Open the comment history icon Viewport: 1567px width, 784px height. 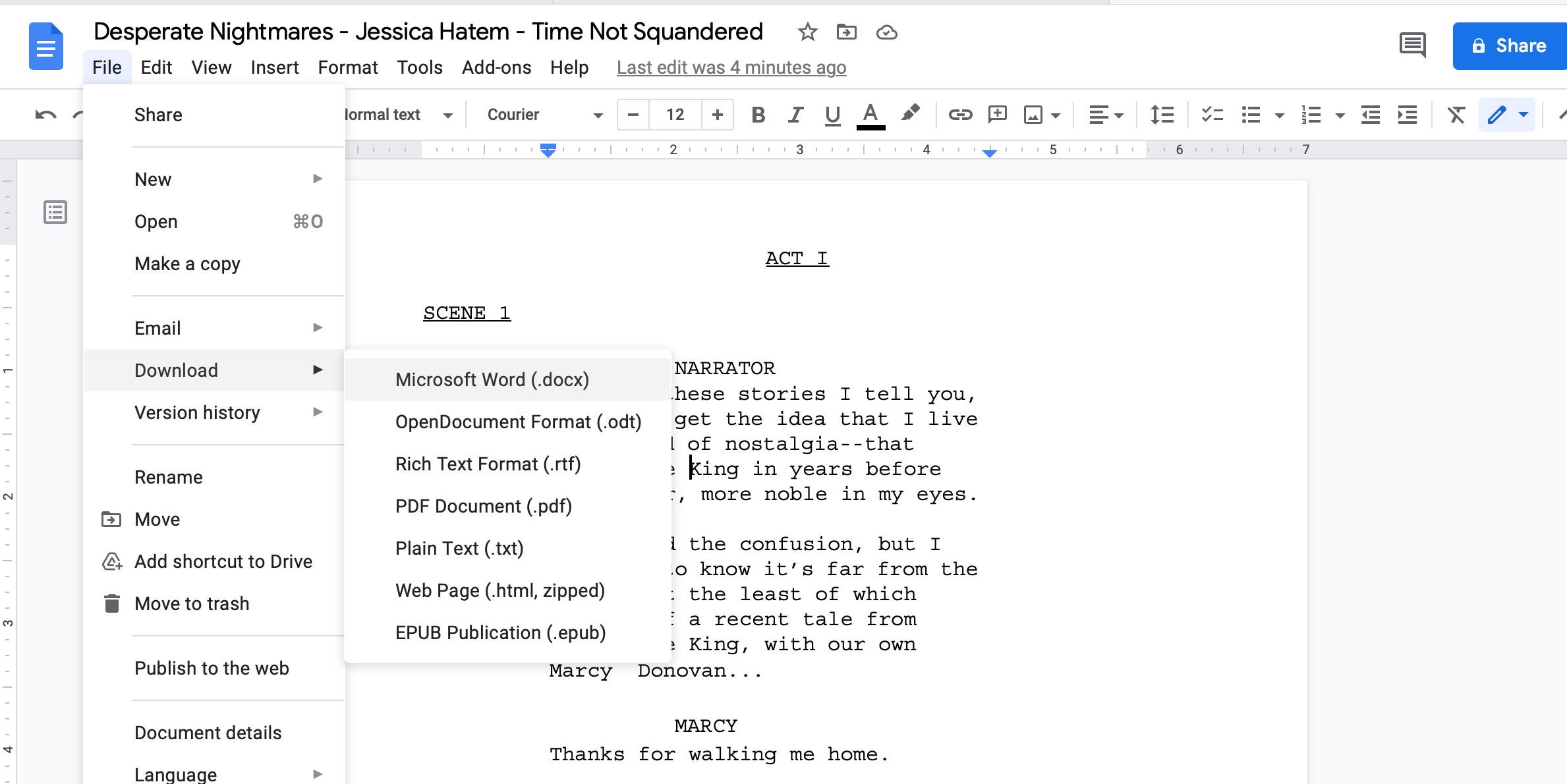1412,45
